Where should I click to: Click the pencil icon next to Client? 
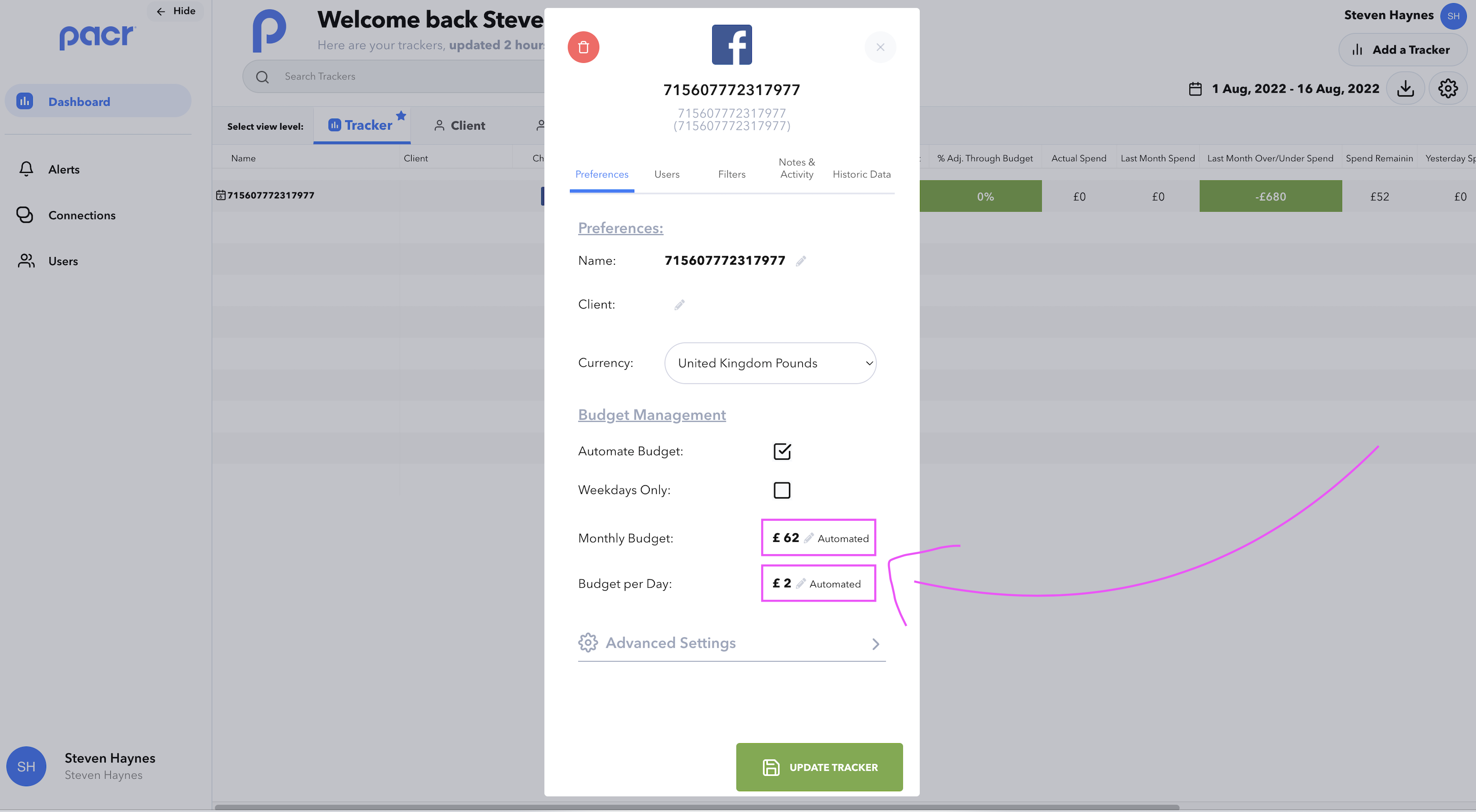(679, 304)
